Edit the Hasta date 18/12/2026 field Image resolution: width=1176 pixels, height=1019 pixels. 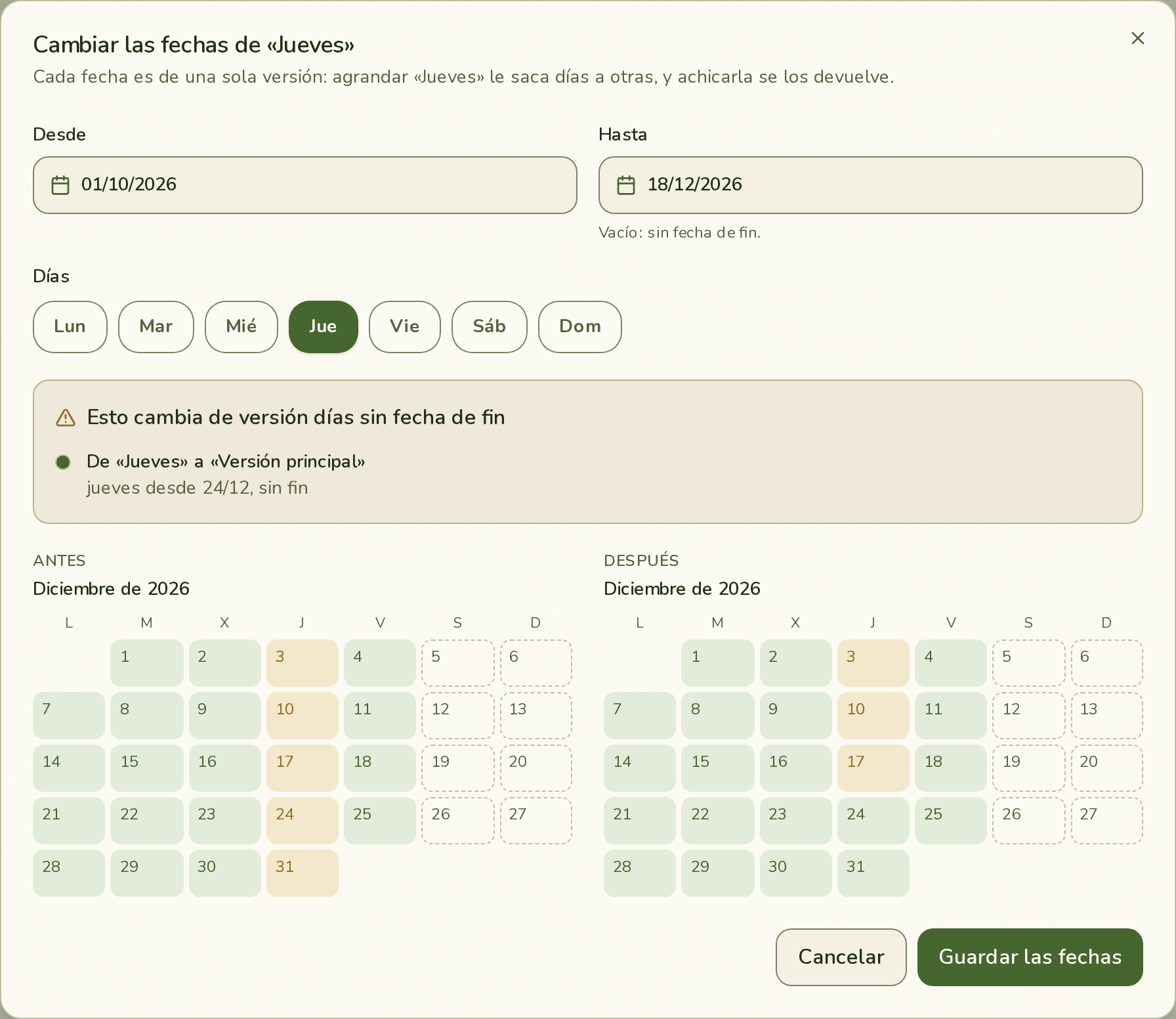pos(871,185)
